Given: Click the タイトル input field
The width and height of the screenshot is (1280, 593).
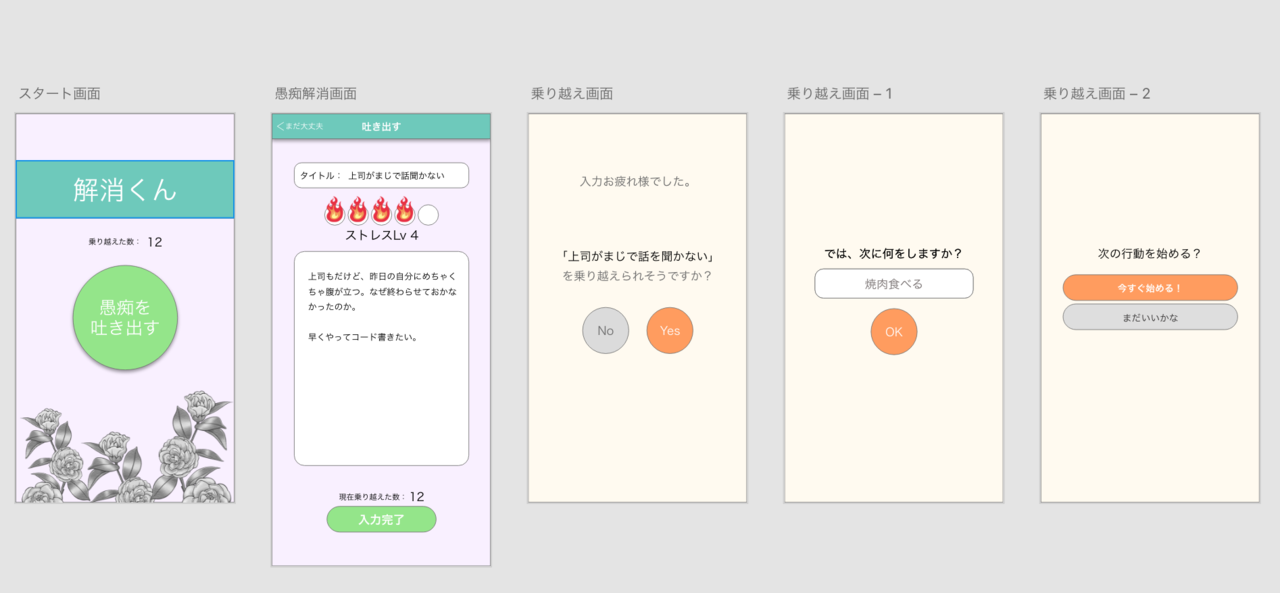Looking at the screenshot, I should pos(381,175).
